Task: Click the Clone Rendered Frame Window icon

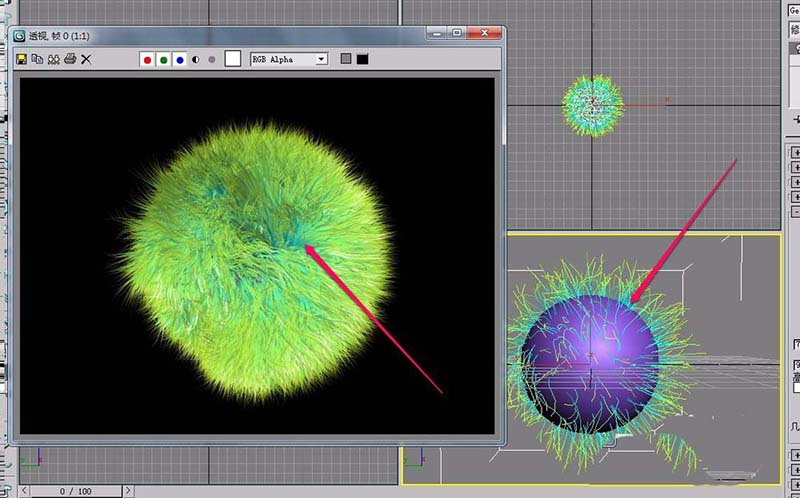Action: [53, 60]
